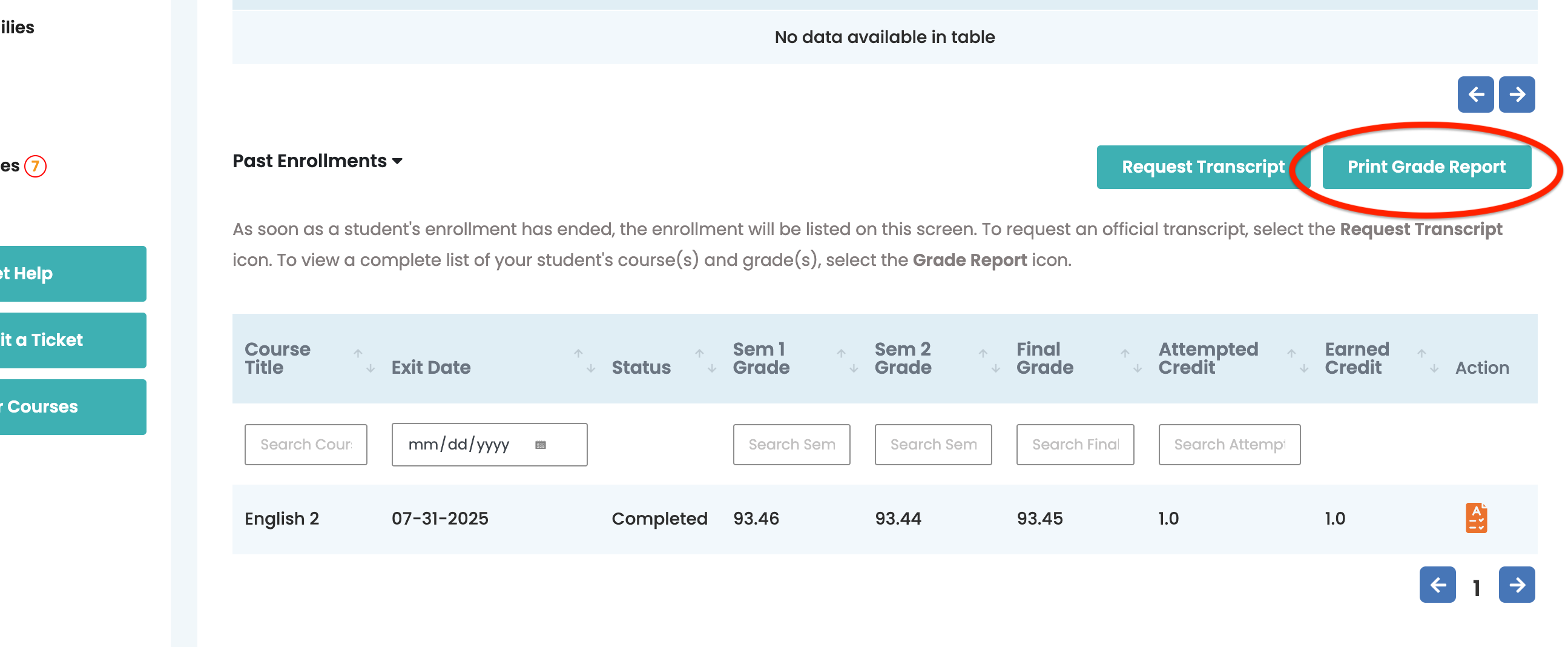Image resolution: width=1568 pixels, height=647 pixels.
Task: Click the Print Grade Report button
Action: click(x=1426, y=167)
